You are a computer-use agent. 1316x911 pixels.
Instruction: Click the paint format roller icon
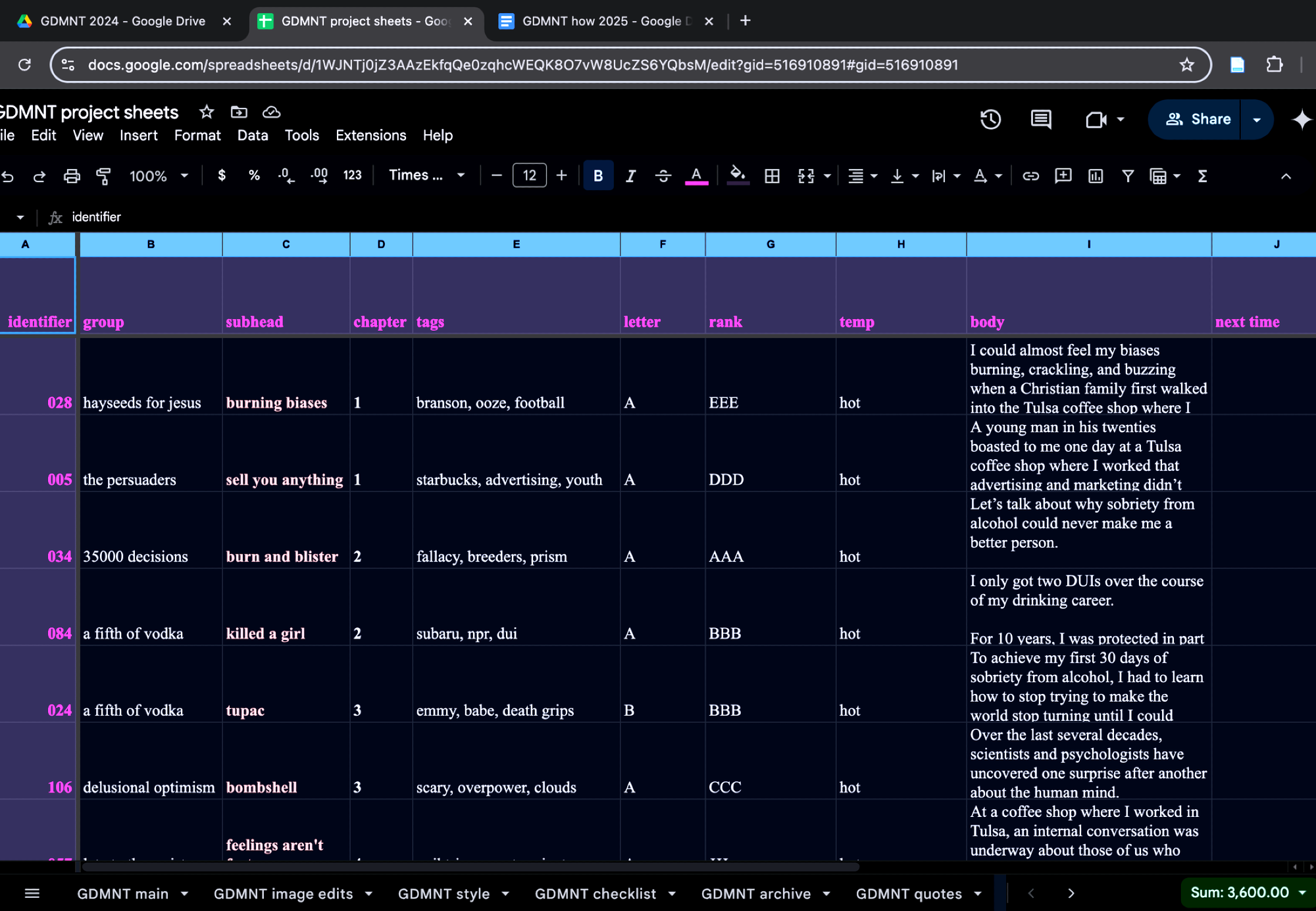click(103, 176)
